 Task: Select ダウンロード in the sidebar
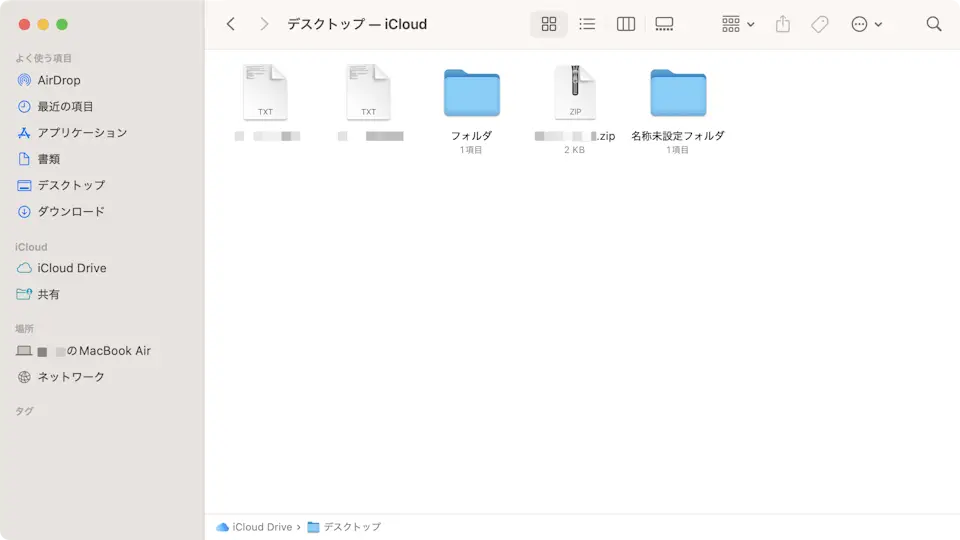click(x=70, y=211)
